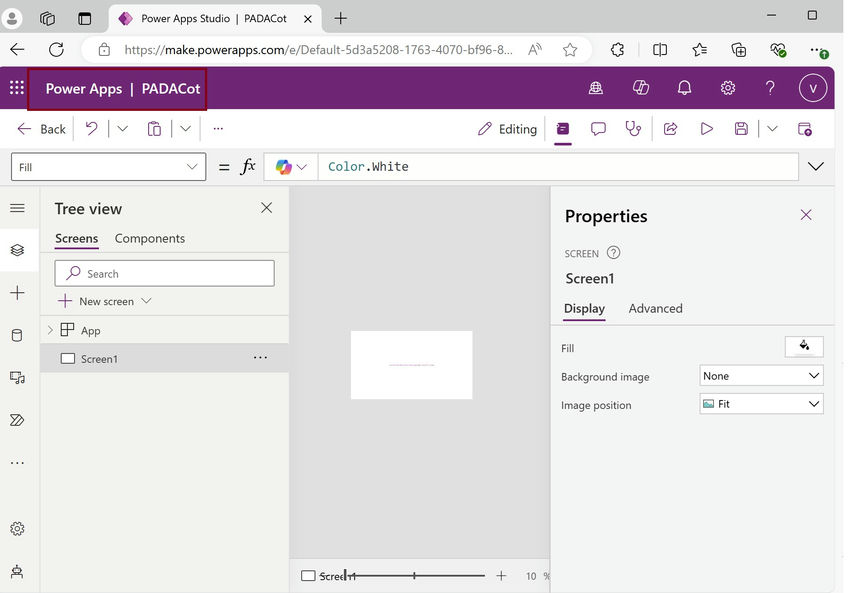This screenshot has width=850, height=593.
Task: Open the help question mark icon
Action: (770, 88)
